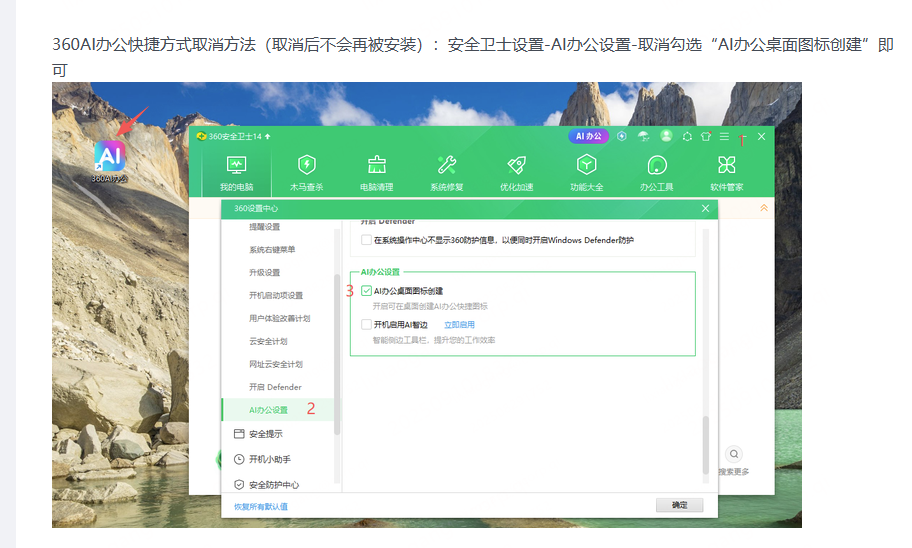Close the 360设置中心 dialog
This screenshot has height=548, width=912.
(x=706, y=208)
